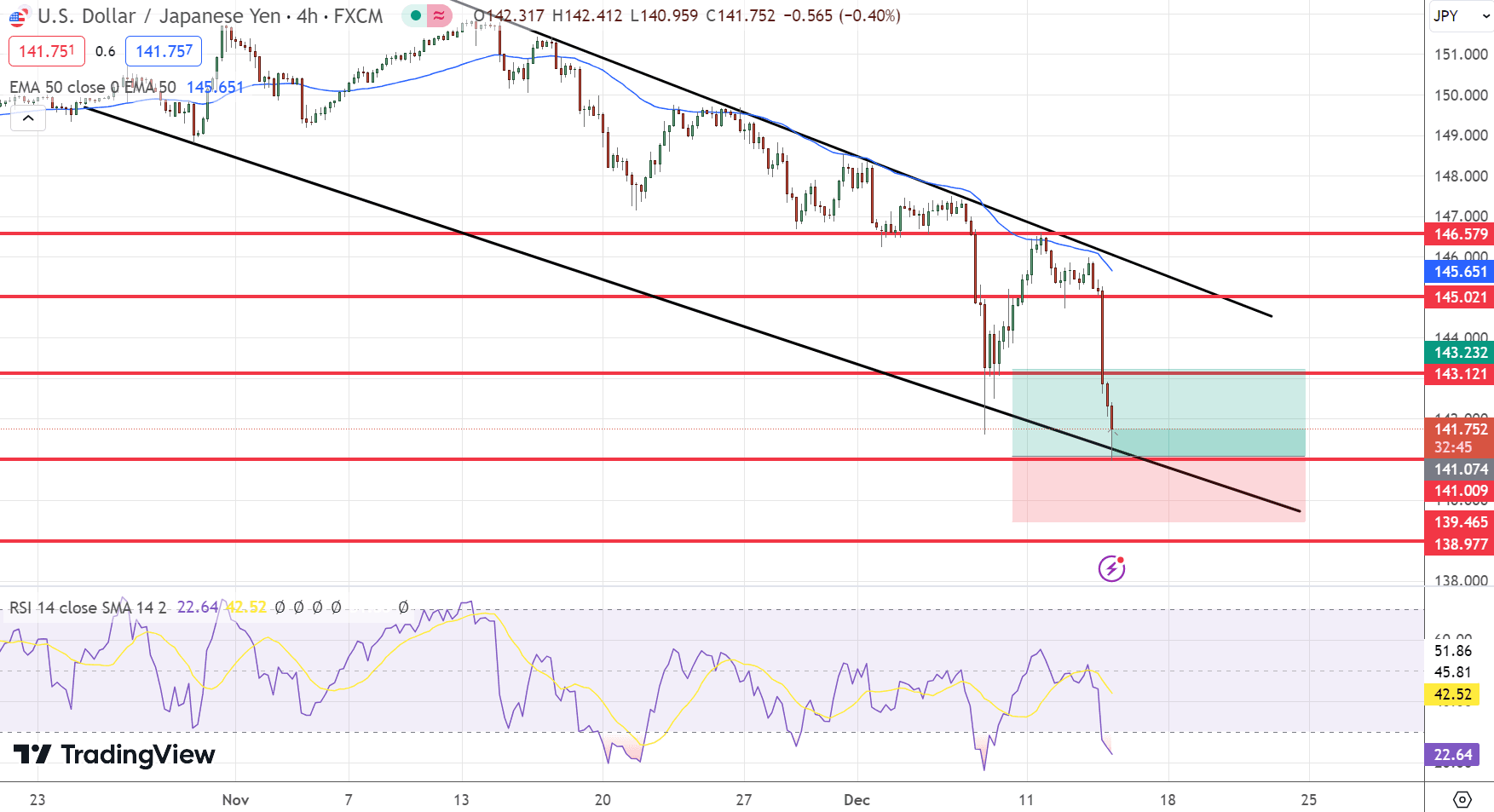Click the purple lightning event icon
This screenshot has height=812, width=1494.
pos(1111,567)
